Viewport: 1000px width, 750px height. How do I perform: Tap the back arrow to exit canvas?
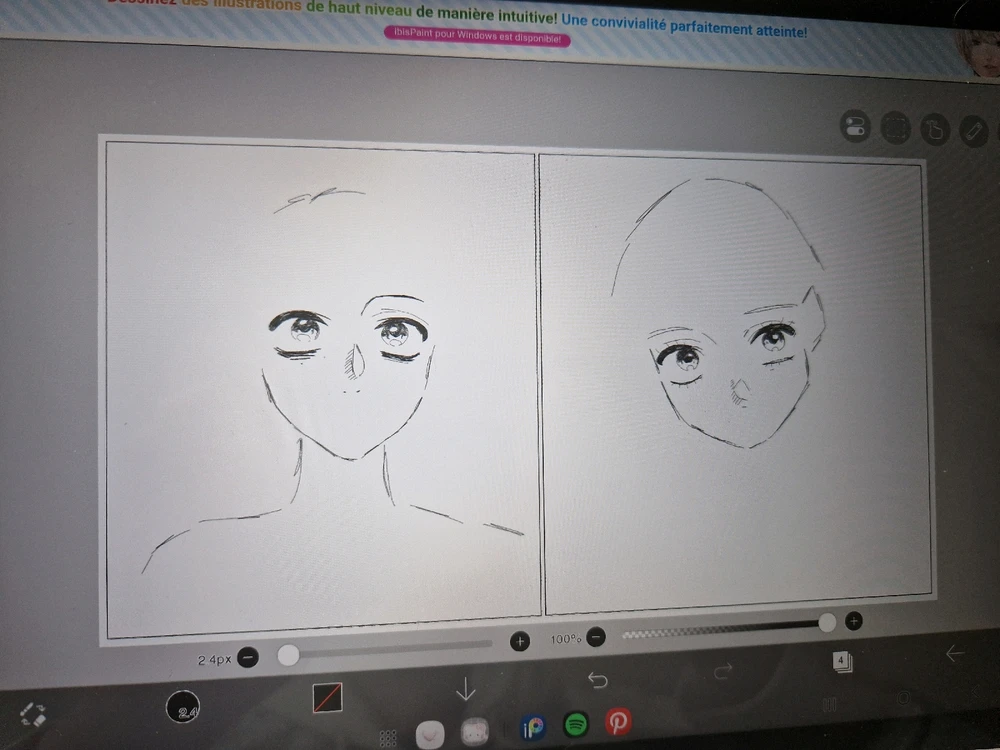pos(955,653)
